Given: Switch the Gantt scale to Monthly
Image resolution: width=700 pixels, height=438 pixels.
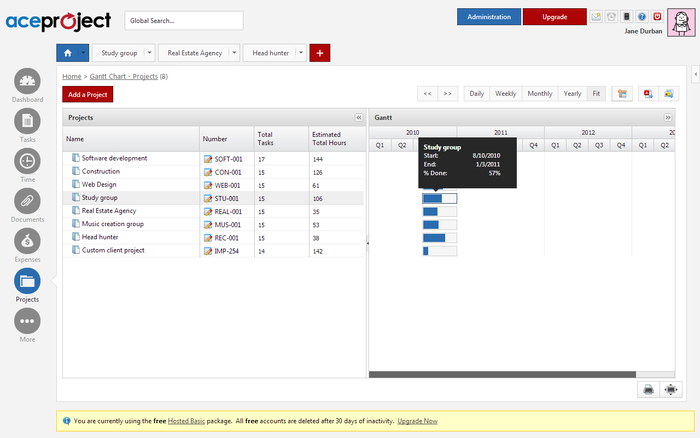Looking at the screenshot, I should (539, 93).
